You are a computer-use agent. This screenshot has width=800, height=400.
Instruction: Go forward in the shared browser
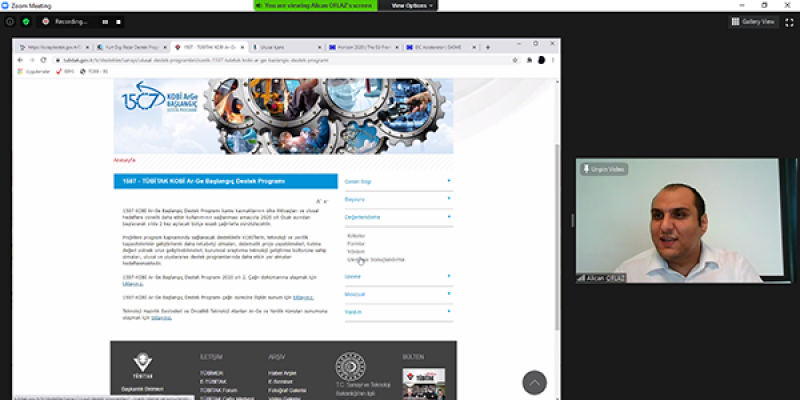click(32, 60)
